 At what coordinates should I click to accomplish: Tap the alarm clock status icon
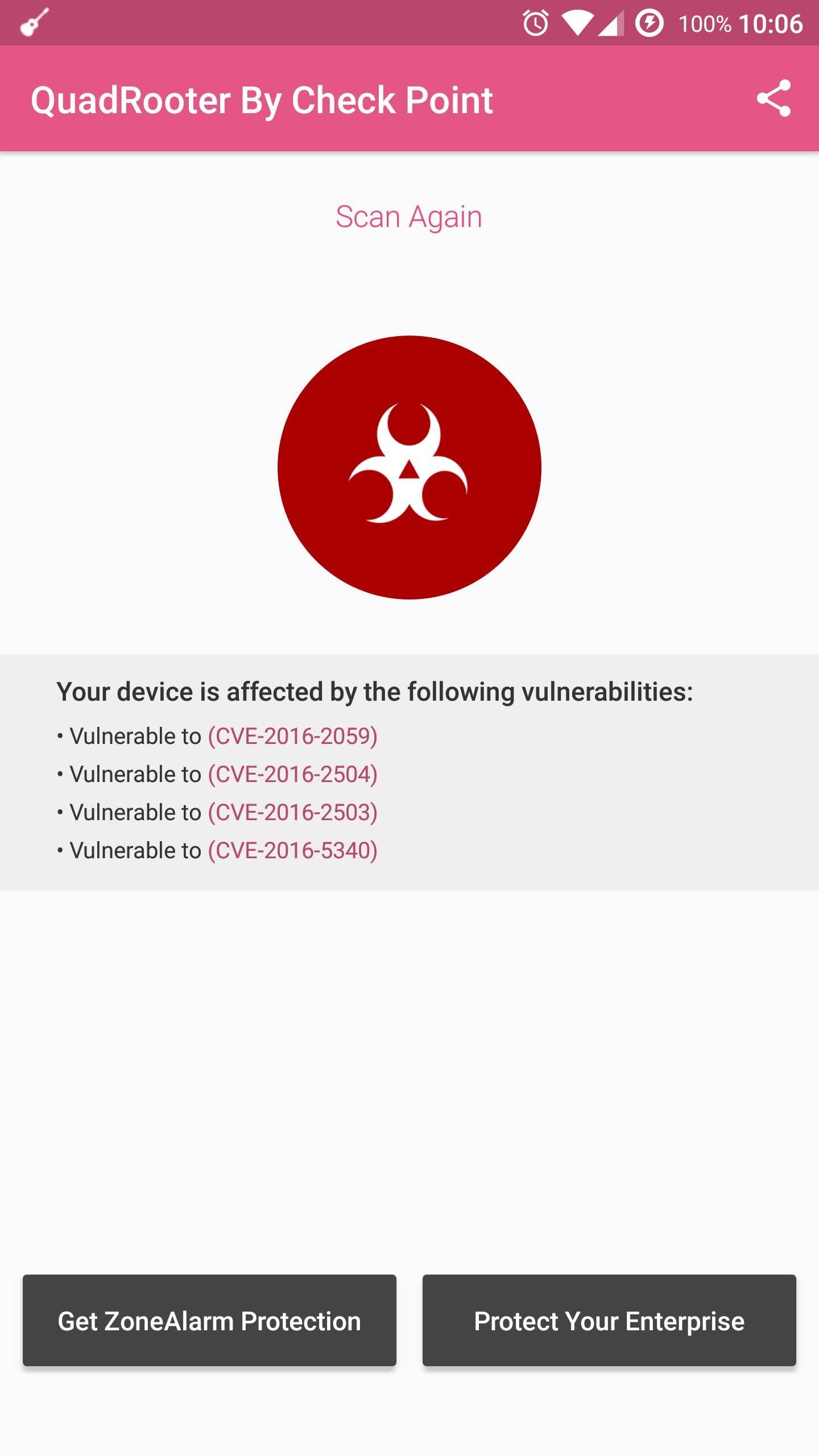536,23
